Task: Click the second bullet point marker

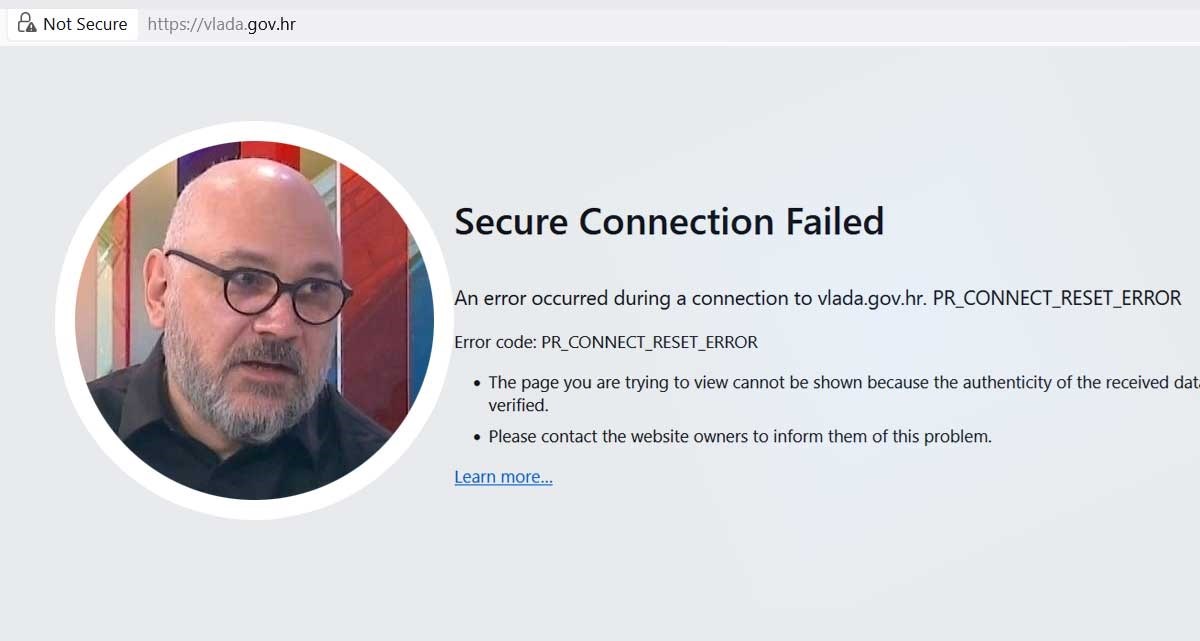Action: pos(477,437)
